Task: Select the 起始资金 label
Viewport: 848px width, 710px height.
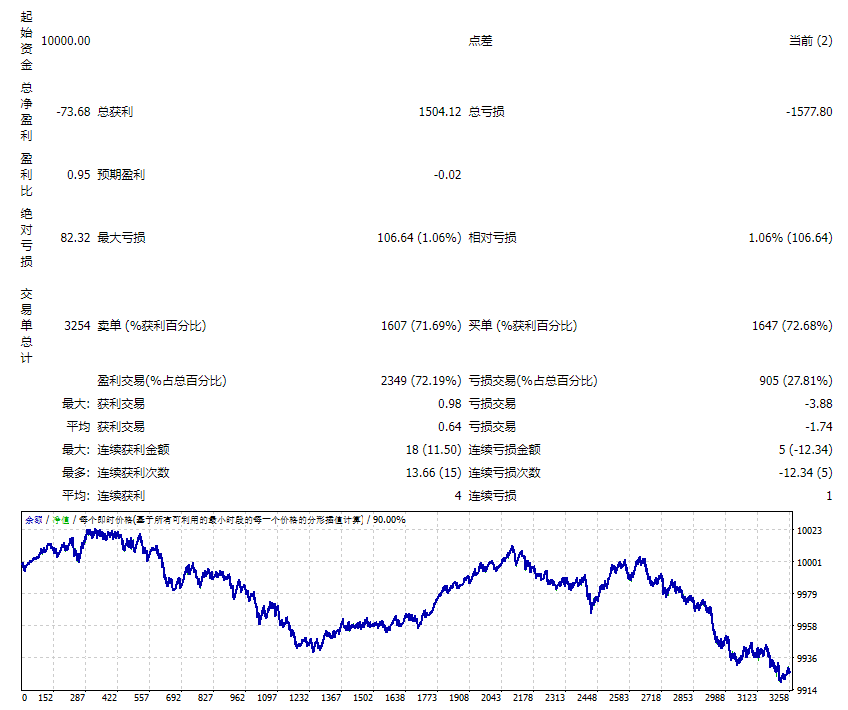Action: pos(26,41)
